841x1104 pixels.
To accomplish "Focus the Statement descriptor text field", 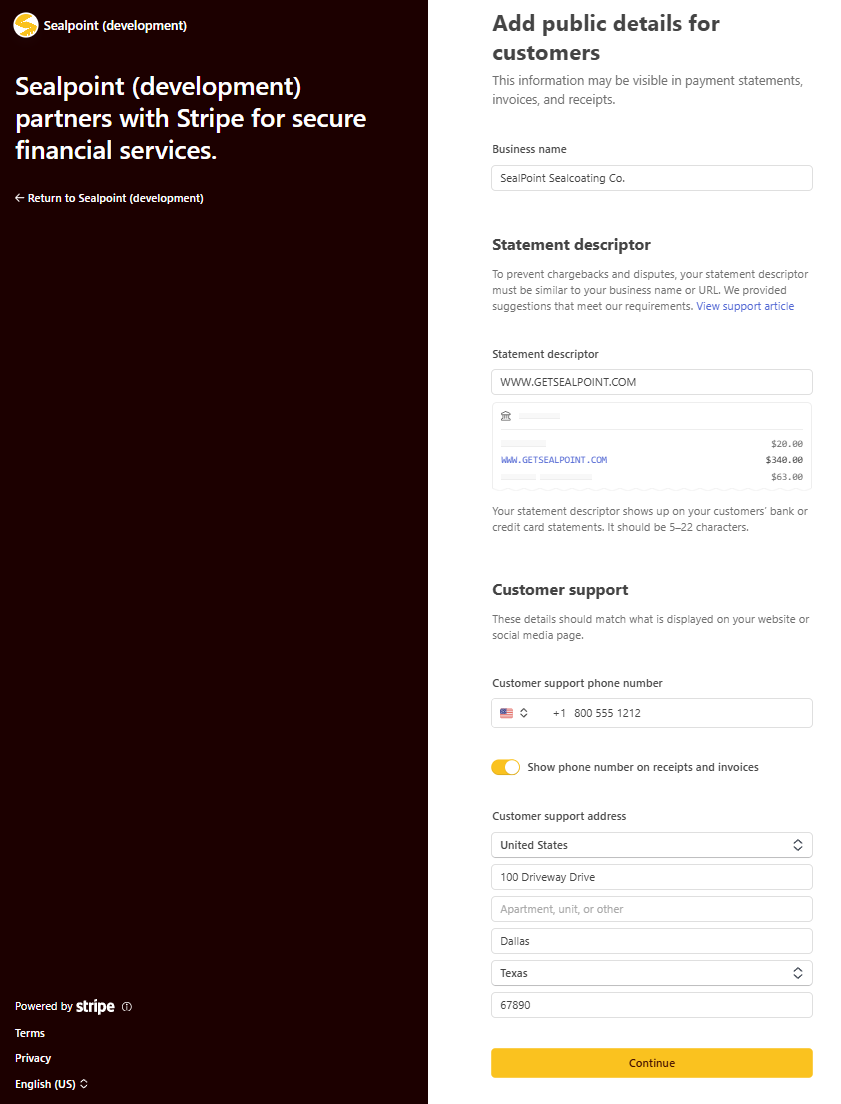I will pyautogui.click(x=652, y=382).
